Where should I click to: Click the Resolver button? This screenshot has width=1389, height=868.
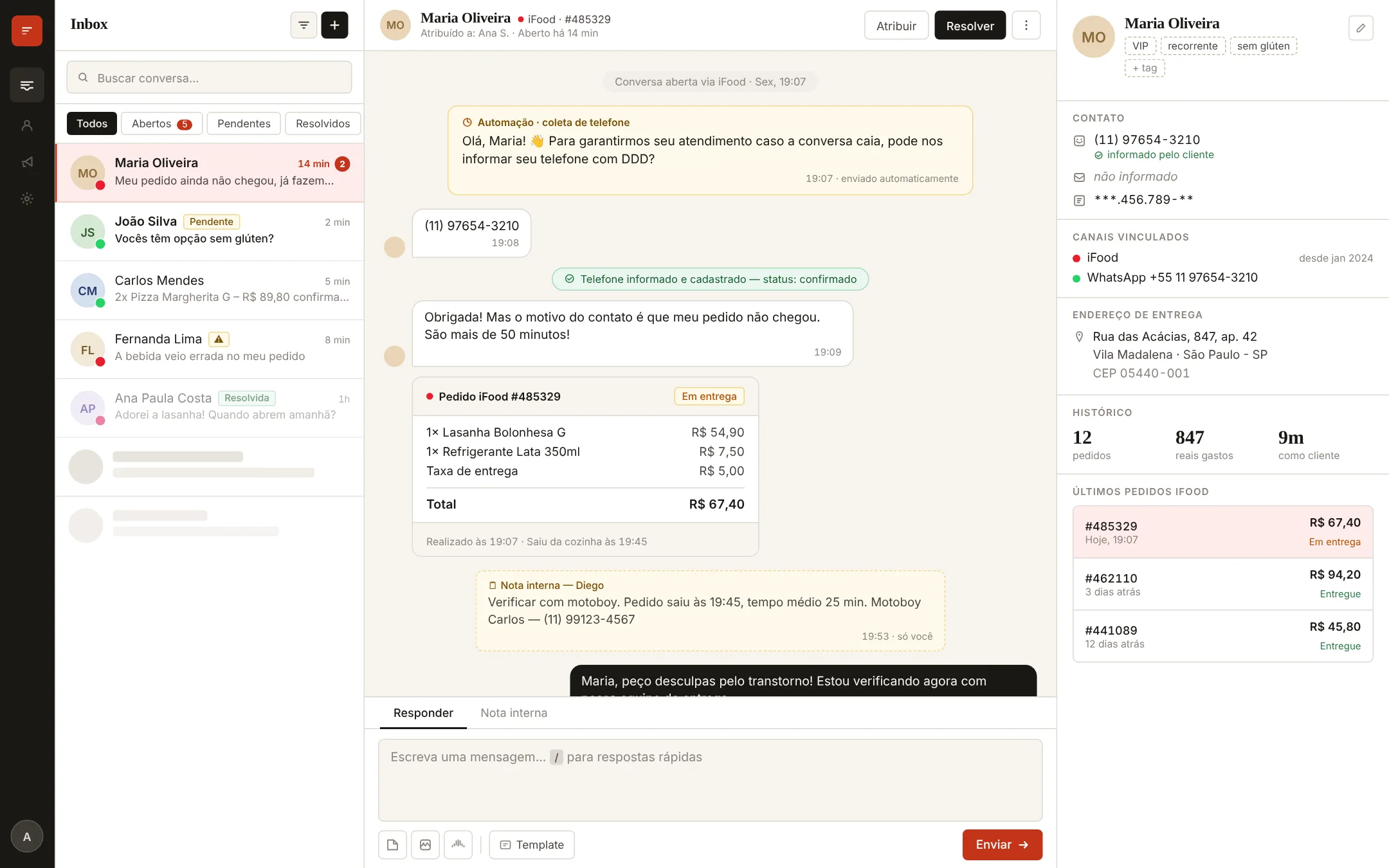point(970,26)
